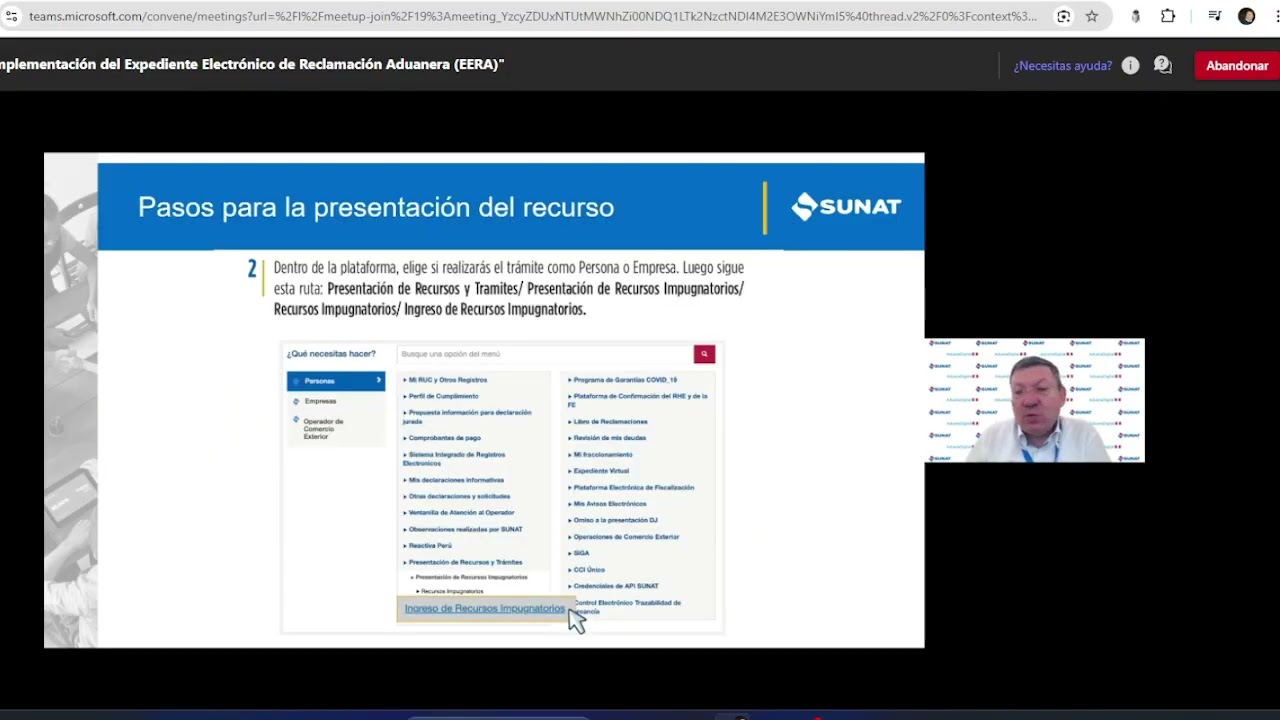Screen dimensions: 1280x720
Task: Select the Personas tab in the menu
Action: coord(336,381)
